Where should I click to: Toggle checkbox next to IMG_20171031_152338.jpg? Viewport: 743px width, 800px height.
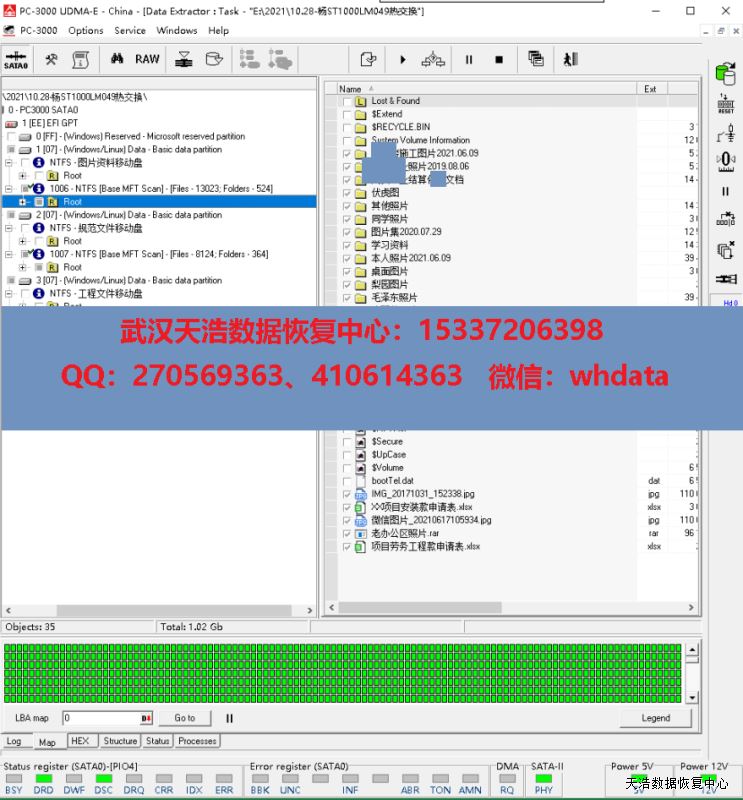pyautogui.click(x=347, y=494)
